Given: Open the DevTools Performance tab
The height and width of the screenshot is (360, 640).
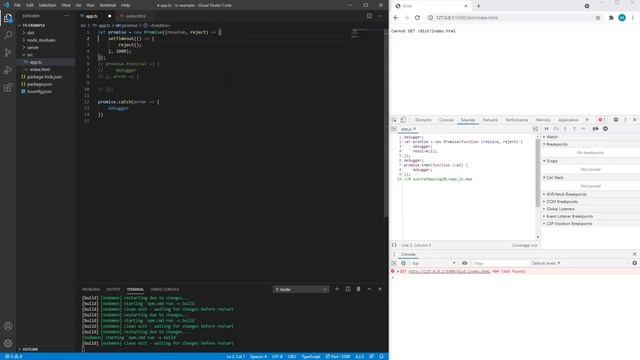Looking at the screenshot, I should pos(517,120).
